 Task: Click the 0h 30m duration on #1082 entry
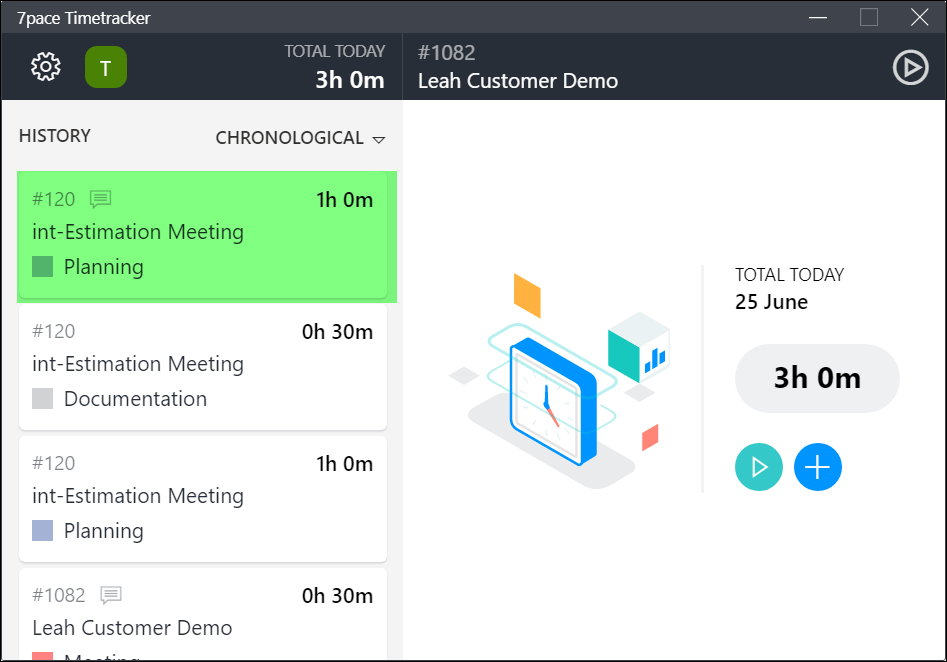click(x=337, y=596)
